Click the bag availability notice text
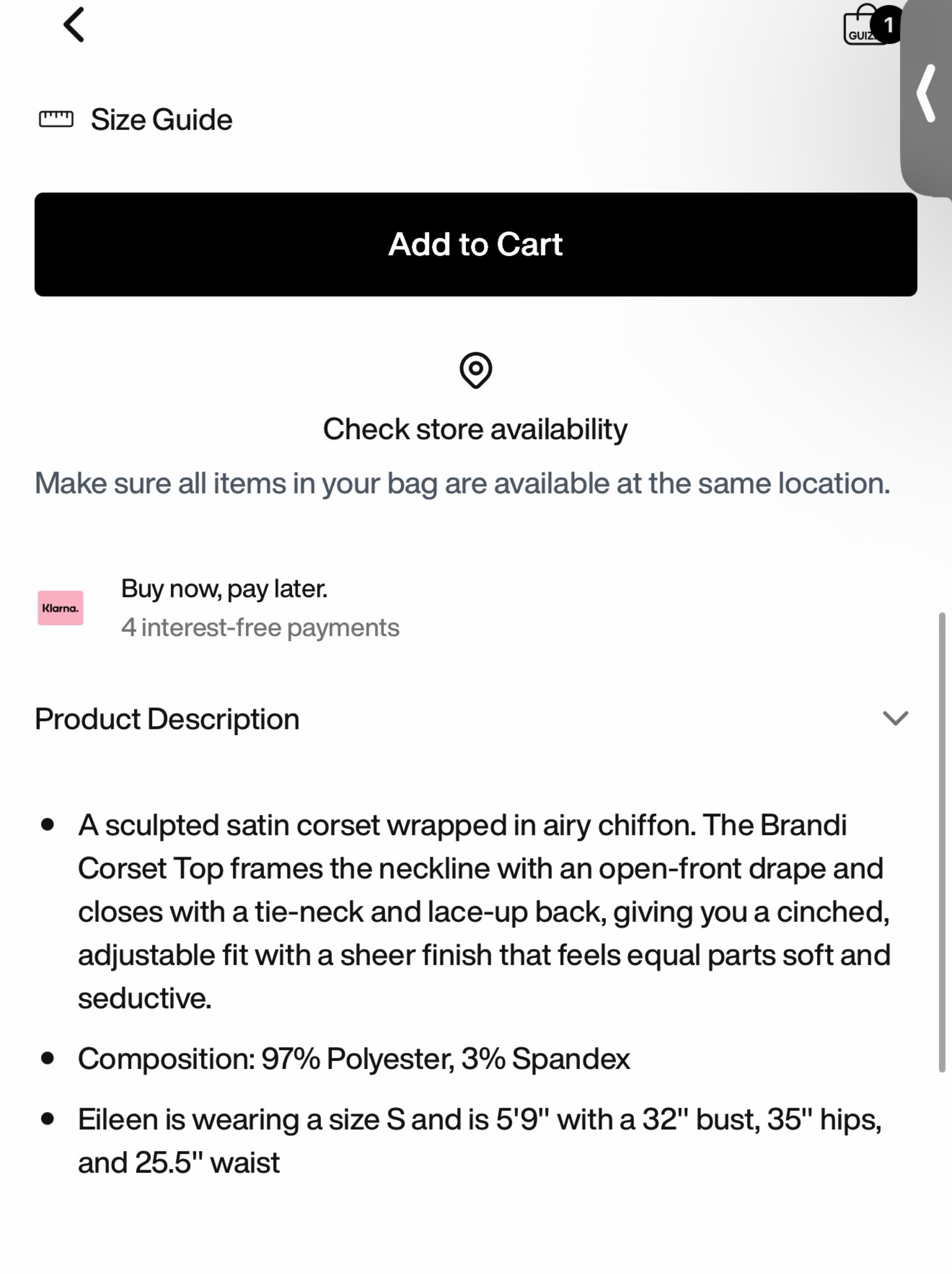Viewport: 952px width, 1274px height. point(462,483)
